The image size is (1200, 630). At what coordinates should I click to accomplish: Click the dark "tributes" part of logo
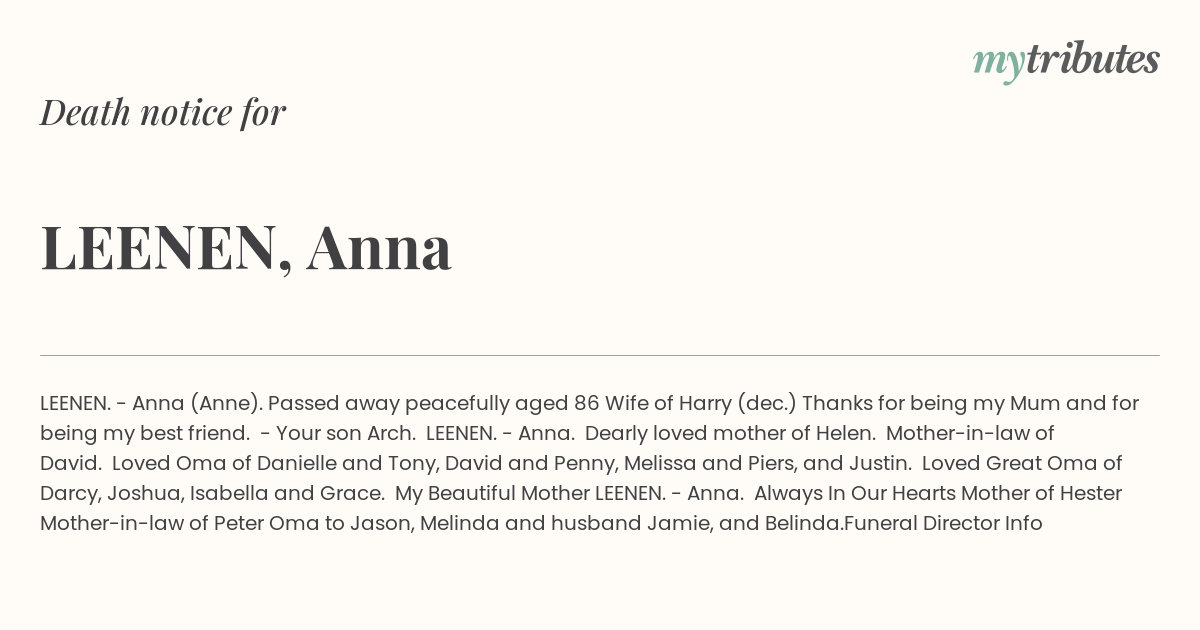[1092, 59]
